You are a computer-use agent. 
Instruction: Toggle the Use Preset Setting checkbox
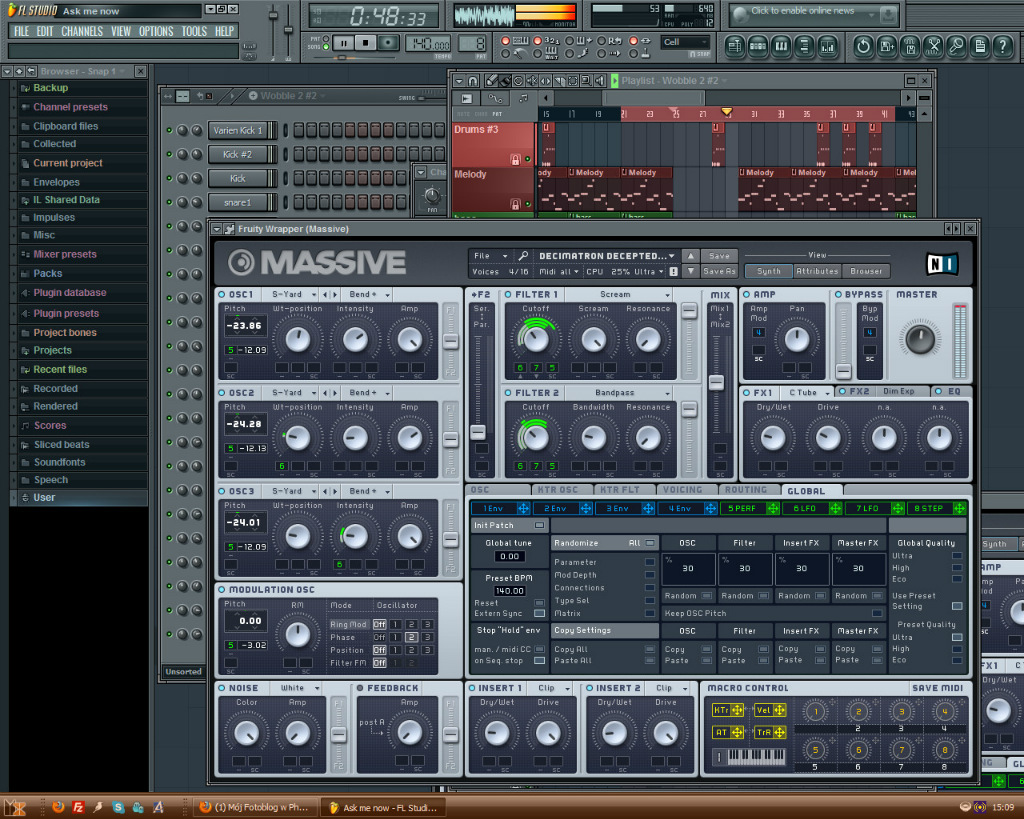957,606
